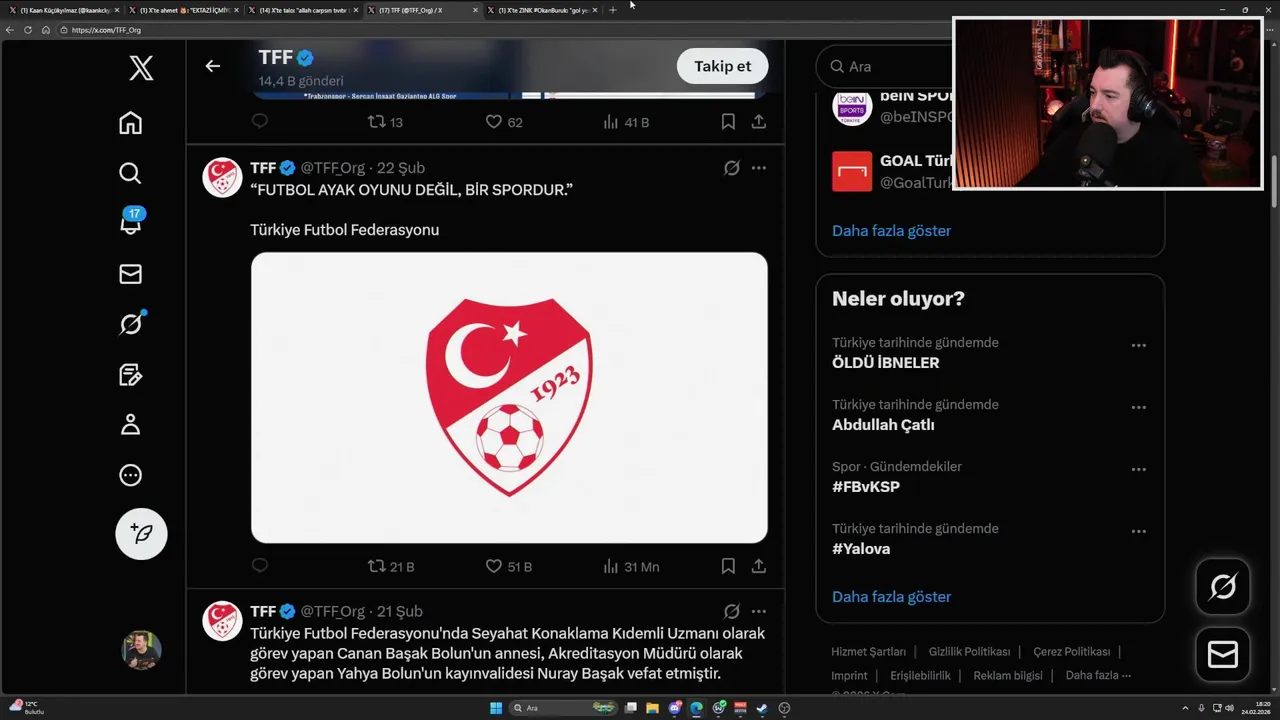Bookmark the 'FUTBOL AYAK OYUNU' post
The height and width of the screenshot is (720, 1280).
point(728,566)
